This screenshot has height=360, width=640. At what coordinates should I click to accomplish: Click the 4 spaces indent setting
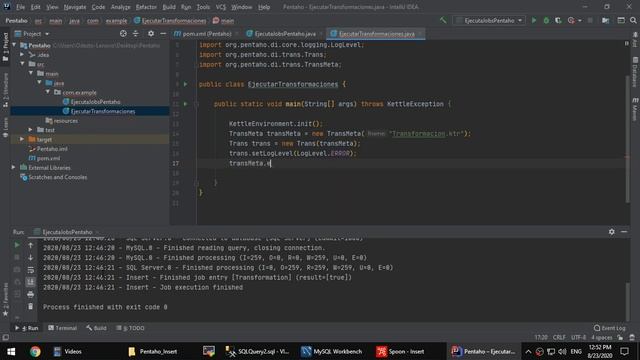602,338
